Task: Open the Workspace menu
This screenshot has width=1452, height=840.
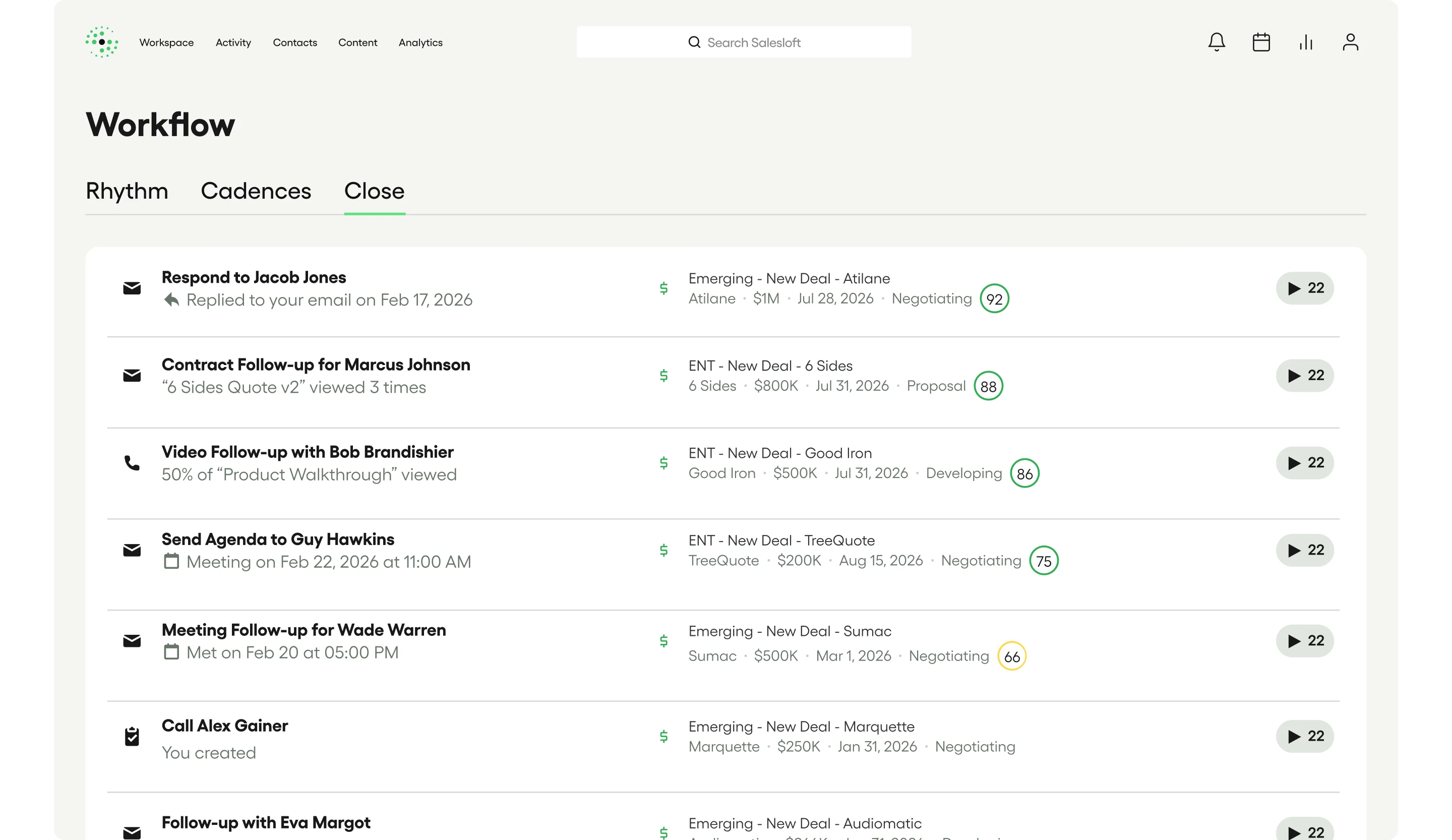Action: click(166, 43)
